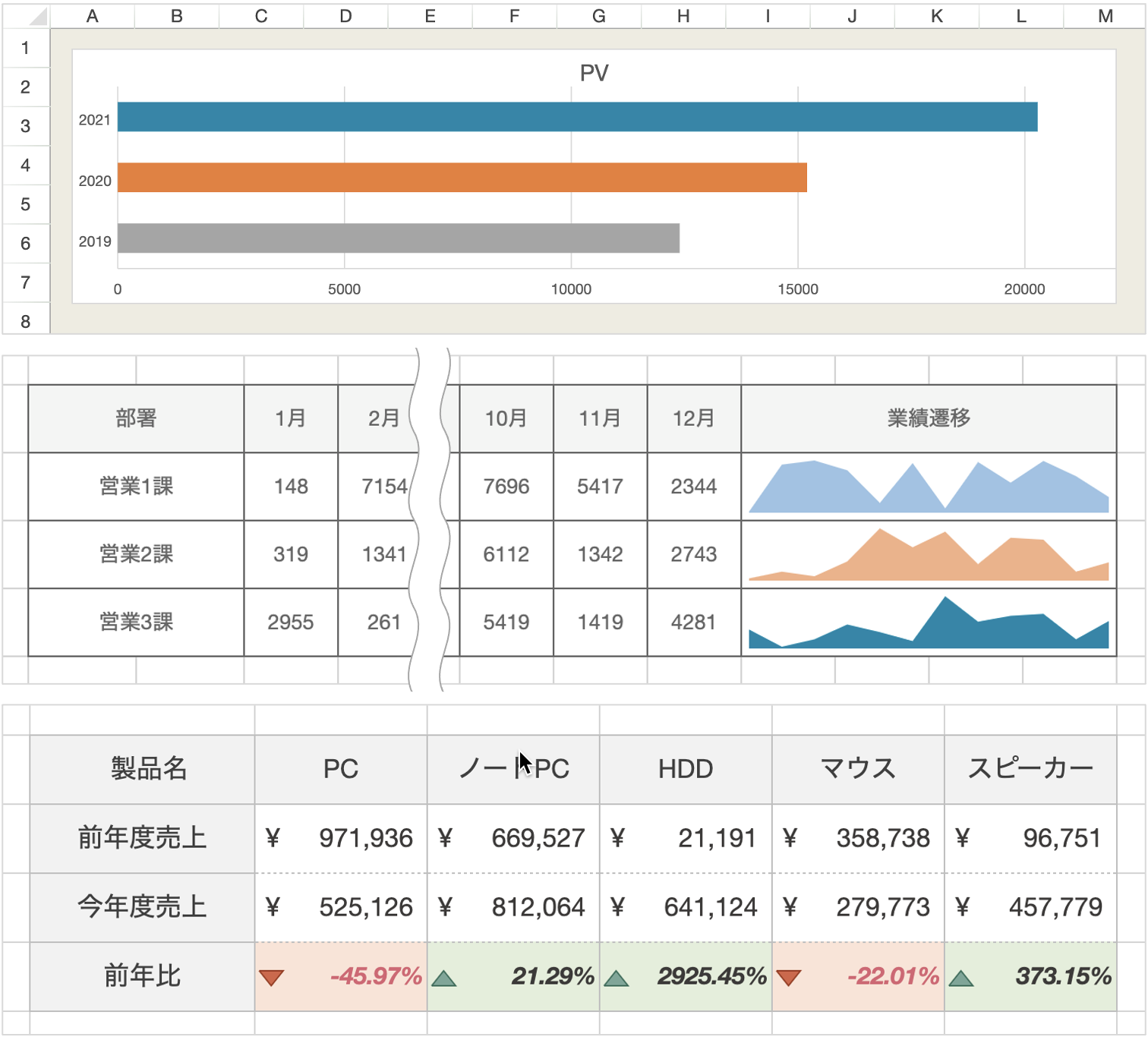Click the green increase triangle beside 21.29%

(446, 978)
